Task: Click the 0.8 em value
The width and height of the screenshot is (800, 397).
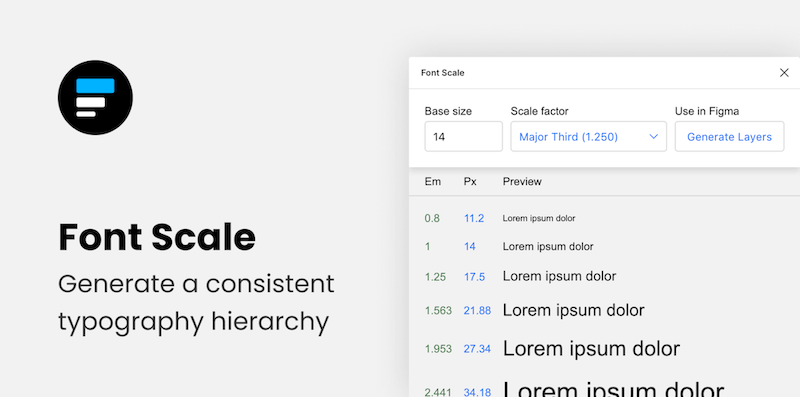Action: coord(432,218)
